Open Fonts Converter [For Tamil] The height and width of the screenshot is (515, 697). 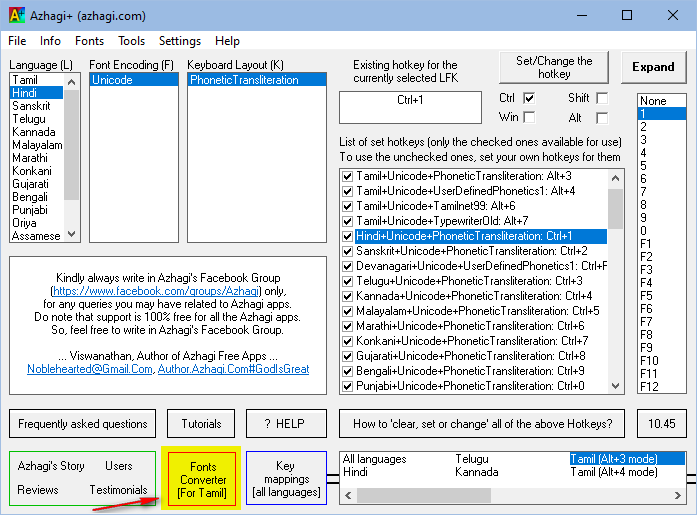click(202, 479)
